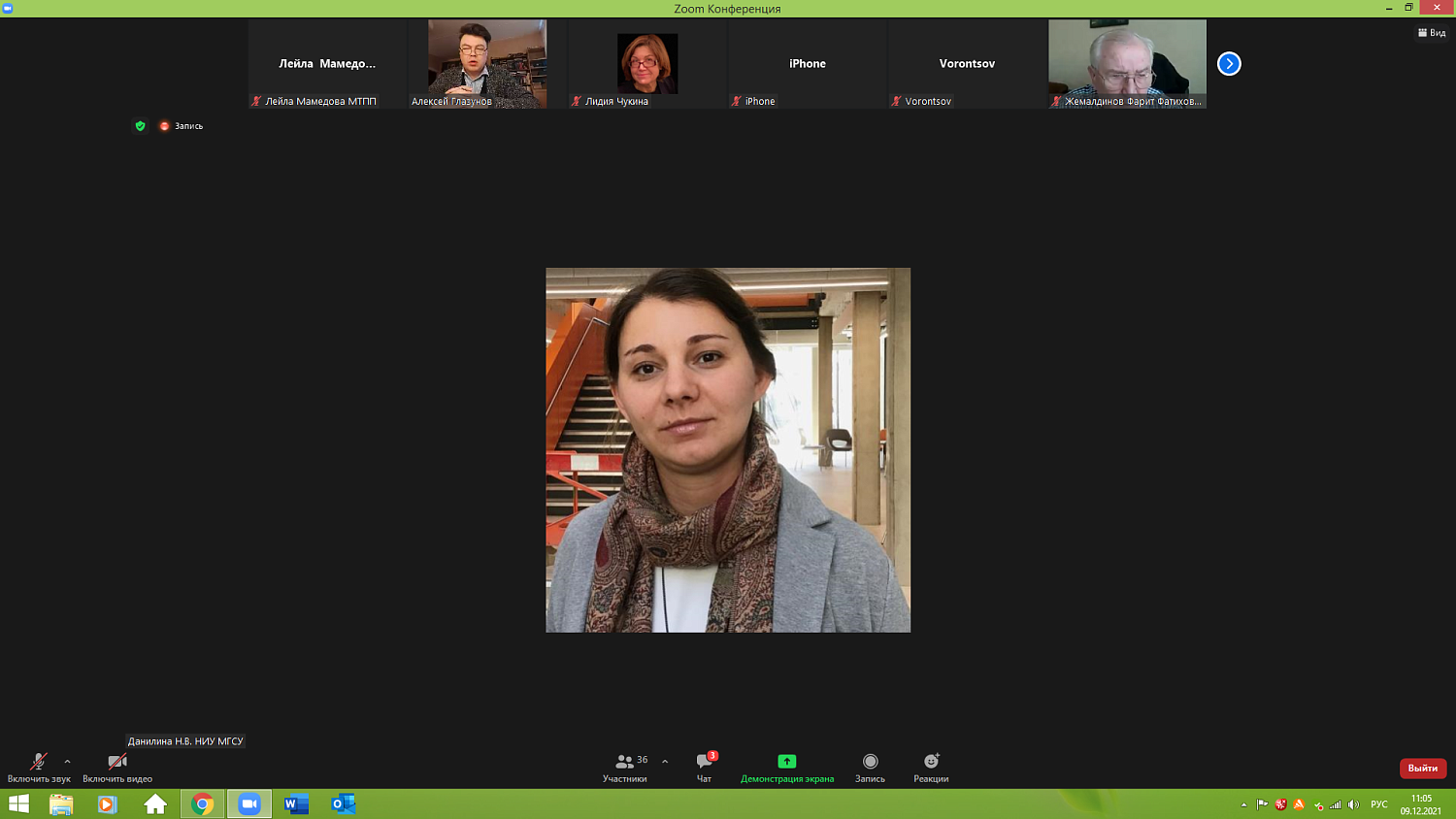Select Алексей Глазунов video tile
The image size is (1456, 819).
[487, 64]
